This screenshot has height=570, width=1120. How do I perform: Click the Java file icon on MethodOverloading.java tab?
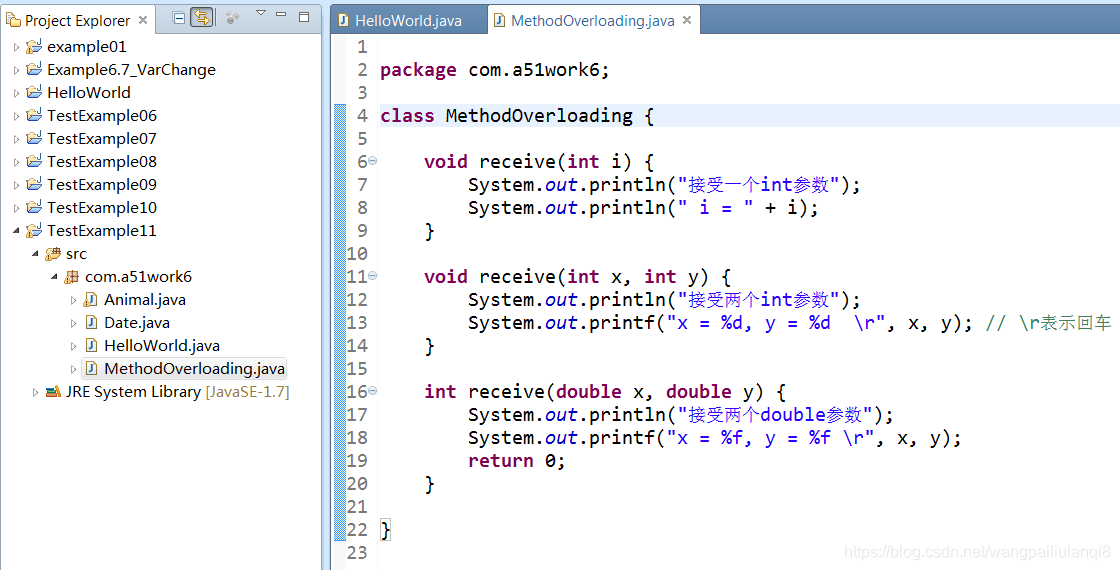500,21
